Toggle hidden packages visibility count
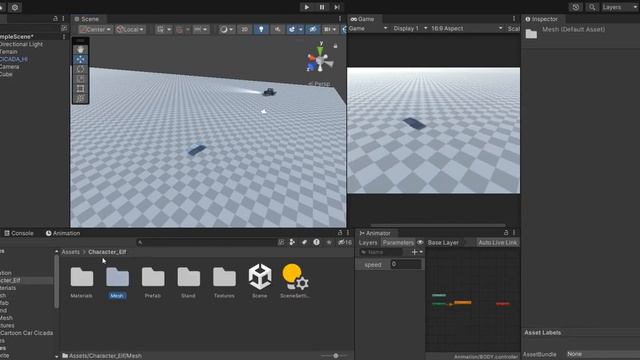The width and height of the screenshot is (640, 360). click(x=344, y=242)
